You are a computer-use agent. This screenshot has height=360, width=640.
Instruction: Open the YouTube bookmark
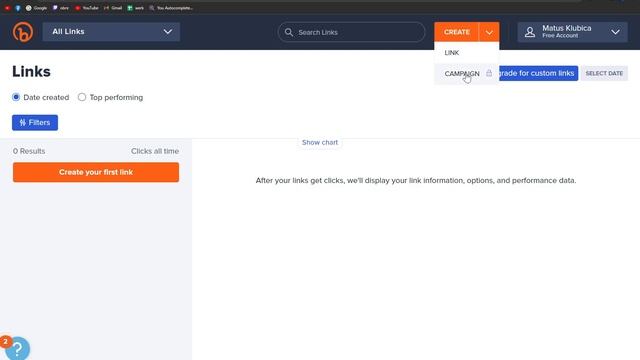click(x=87, y=8)
